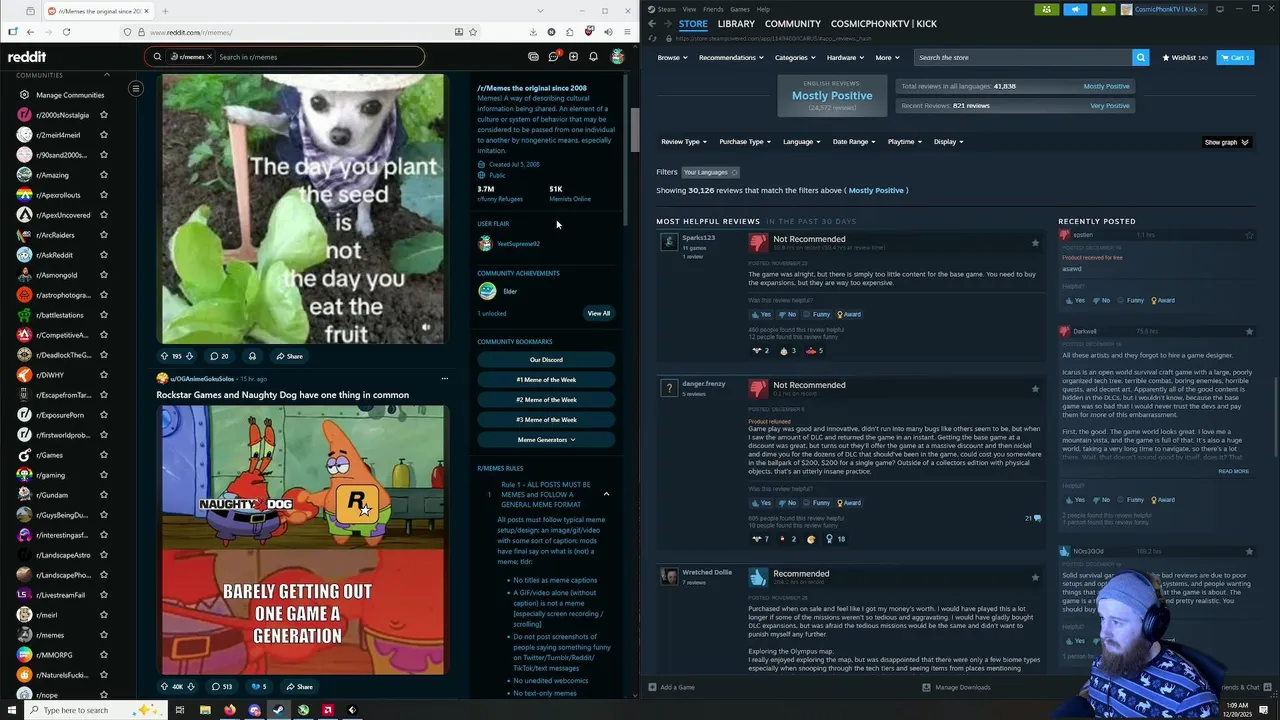Image resolution: width=1280 pixels, height=720 pixels.
Task: Bookmark the Reddit page with star icon
Action: tap(473, 32)
